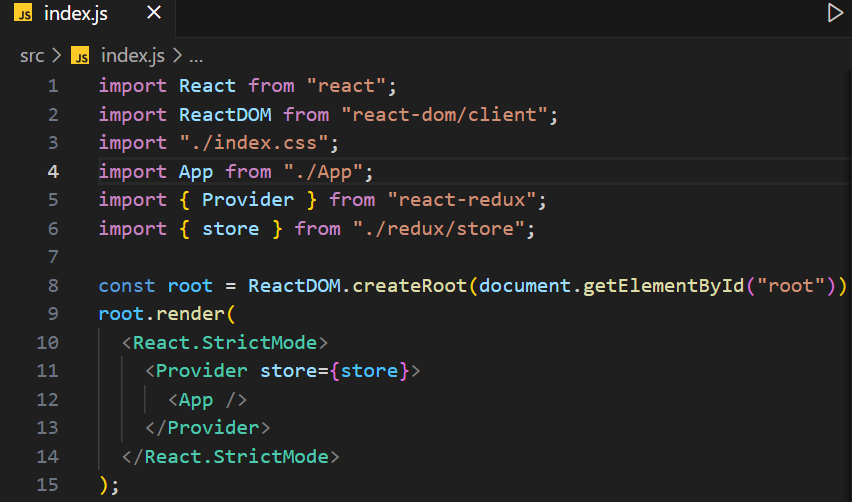Close the index.js editor tab
852x502 pixels.
[154, 15]
